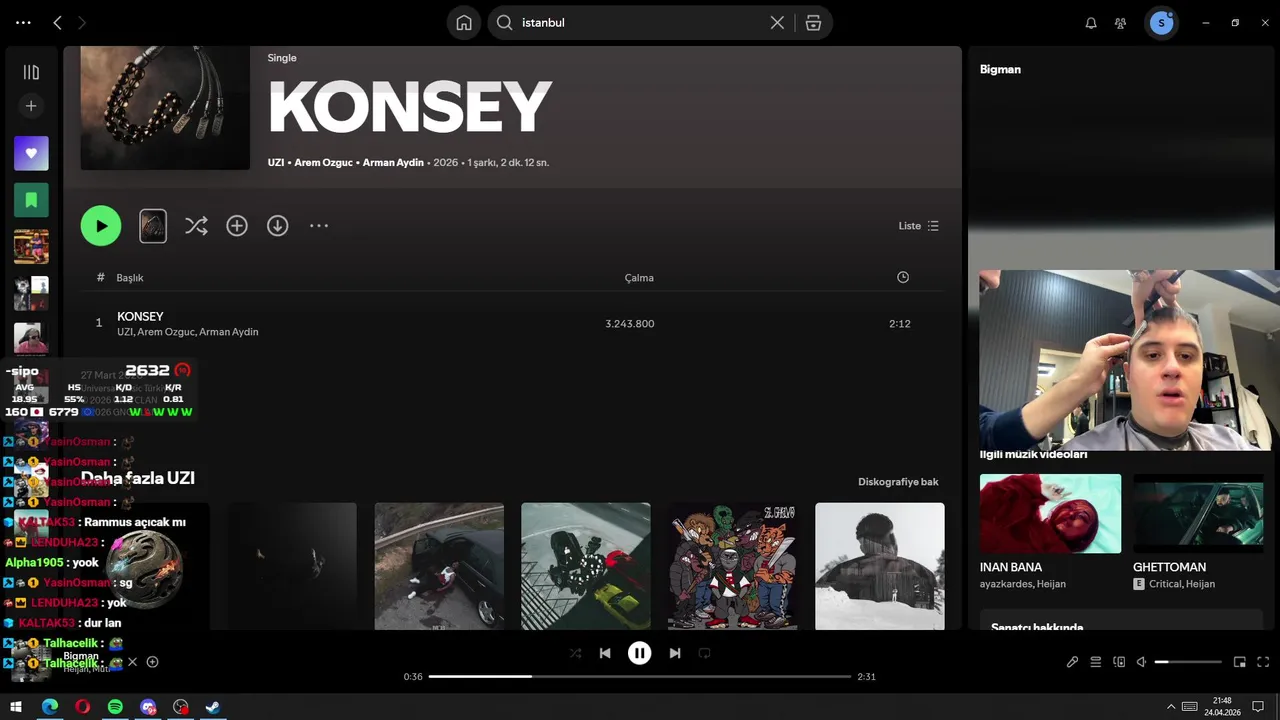Change view with Liste dropdown
The width and height of the screenshot is (1280, 720).
click(x=919, y=226)
